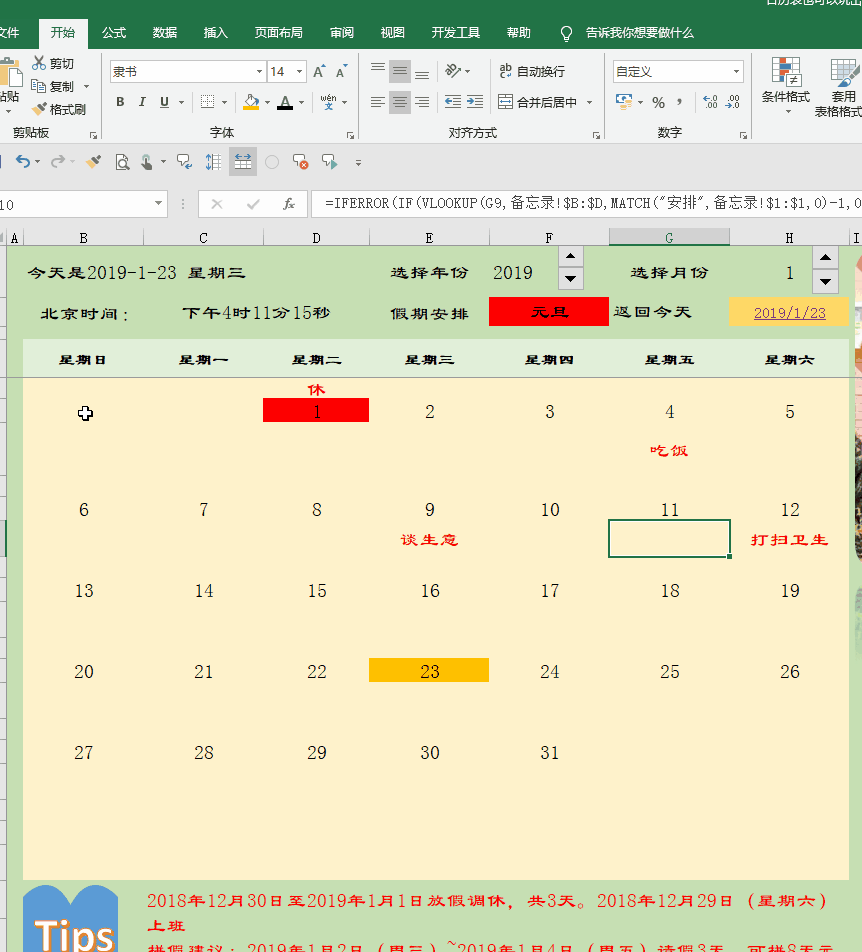Open number format dropdown 自定义

(736, 72)
